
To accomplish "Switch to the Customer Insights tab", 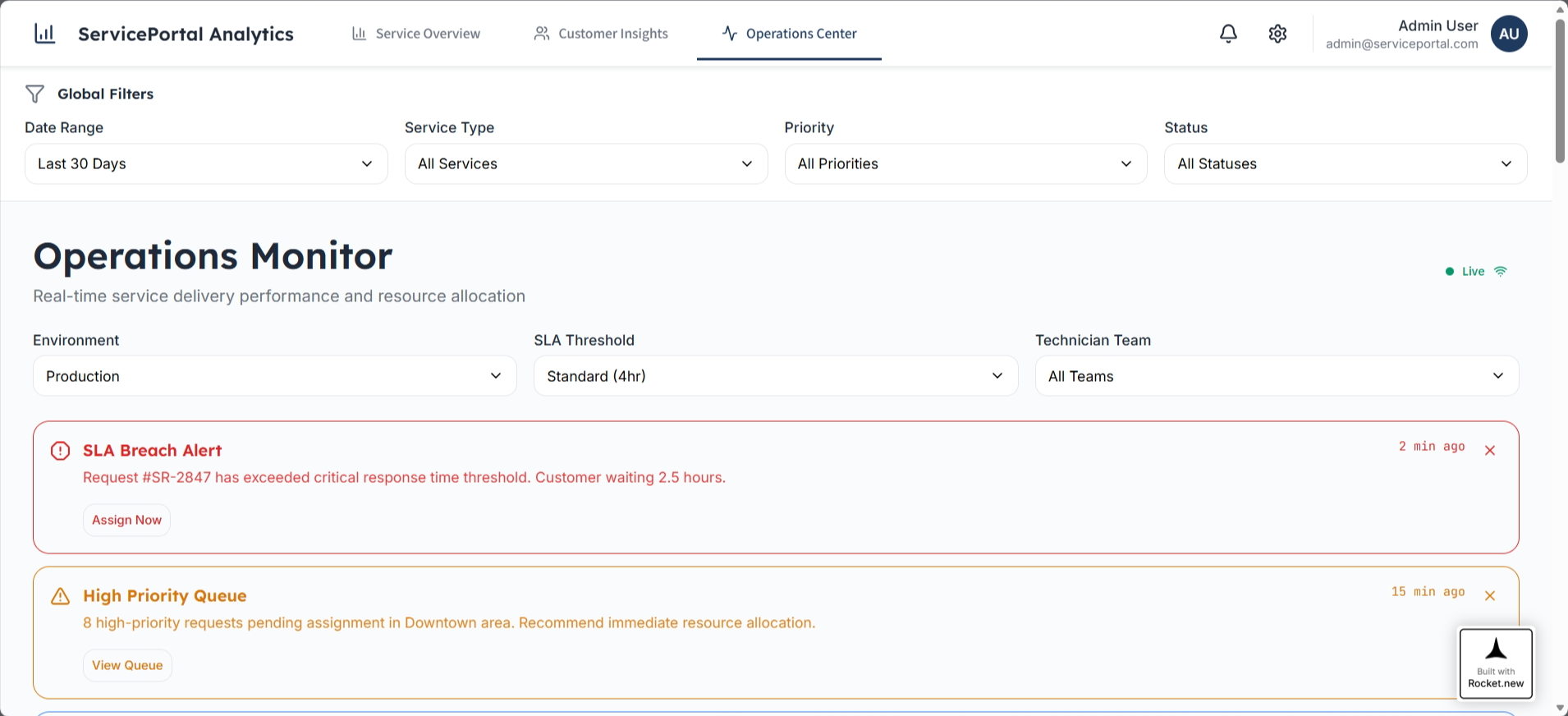I will pos(600,34).
